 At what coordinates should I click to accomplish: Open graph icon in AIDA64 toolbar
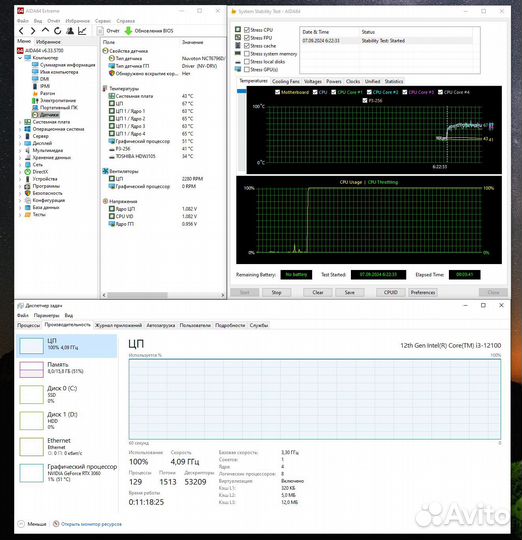pyautogui.click(x=82, y=31)
